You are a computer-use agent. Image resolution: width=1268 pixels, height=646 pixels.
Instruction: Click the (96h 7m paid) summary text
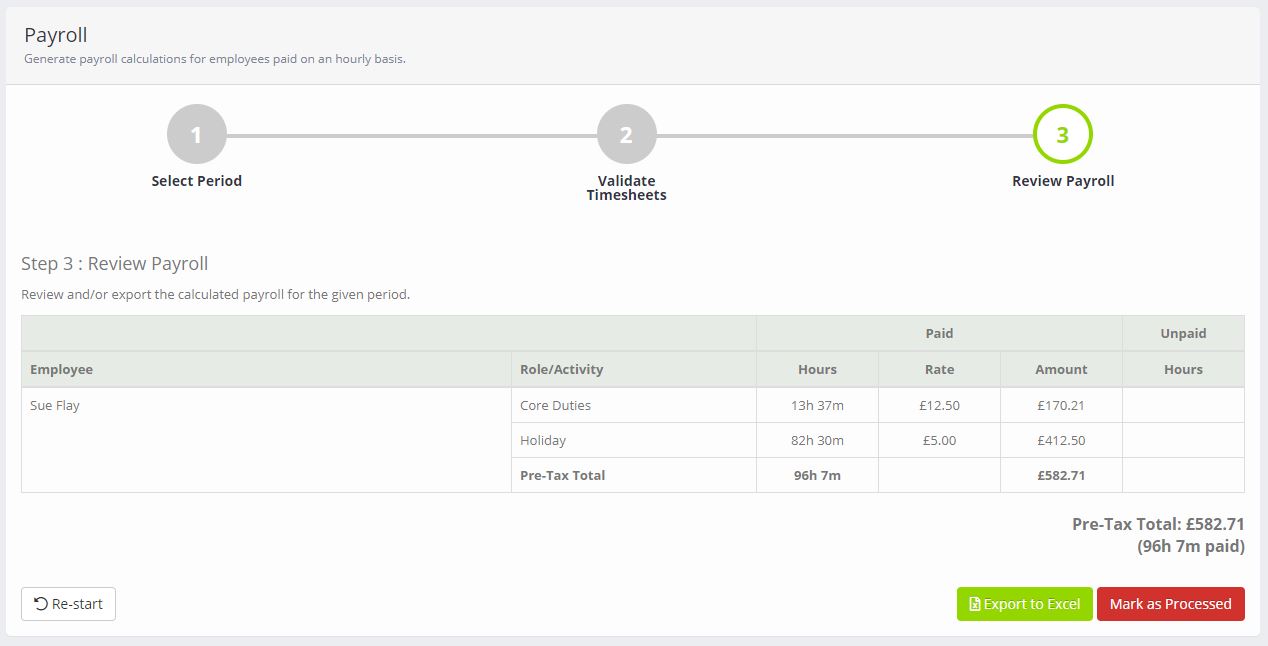point(1191,546)
